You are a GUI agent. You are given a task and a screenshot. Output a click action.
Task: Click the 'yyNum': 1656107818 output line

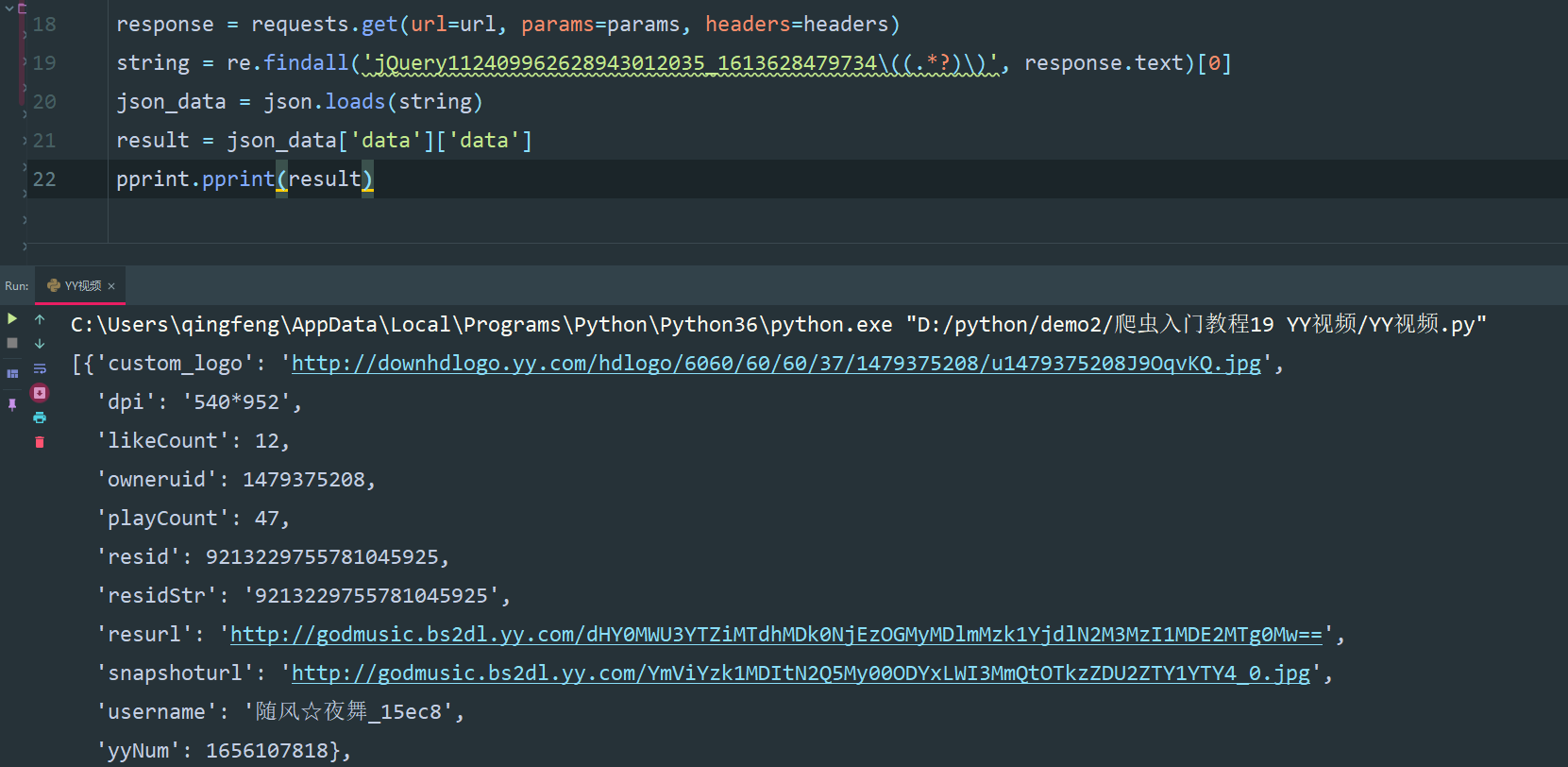pos(224,751)
